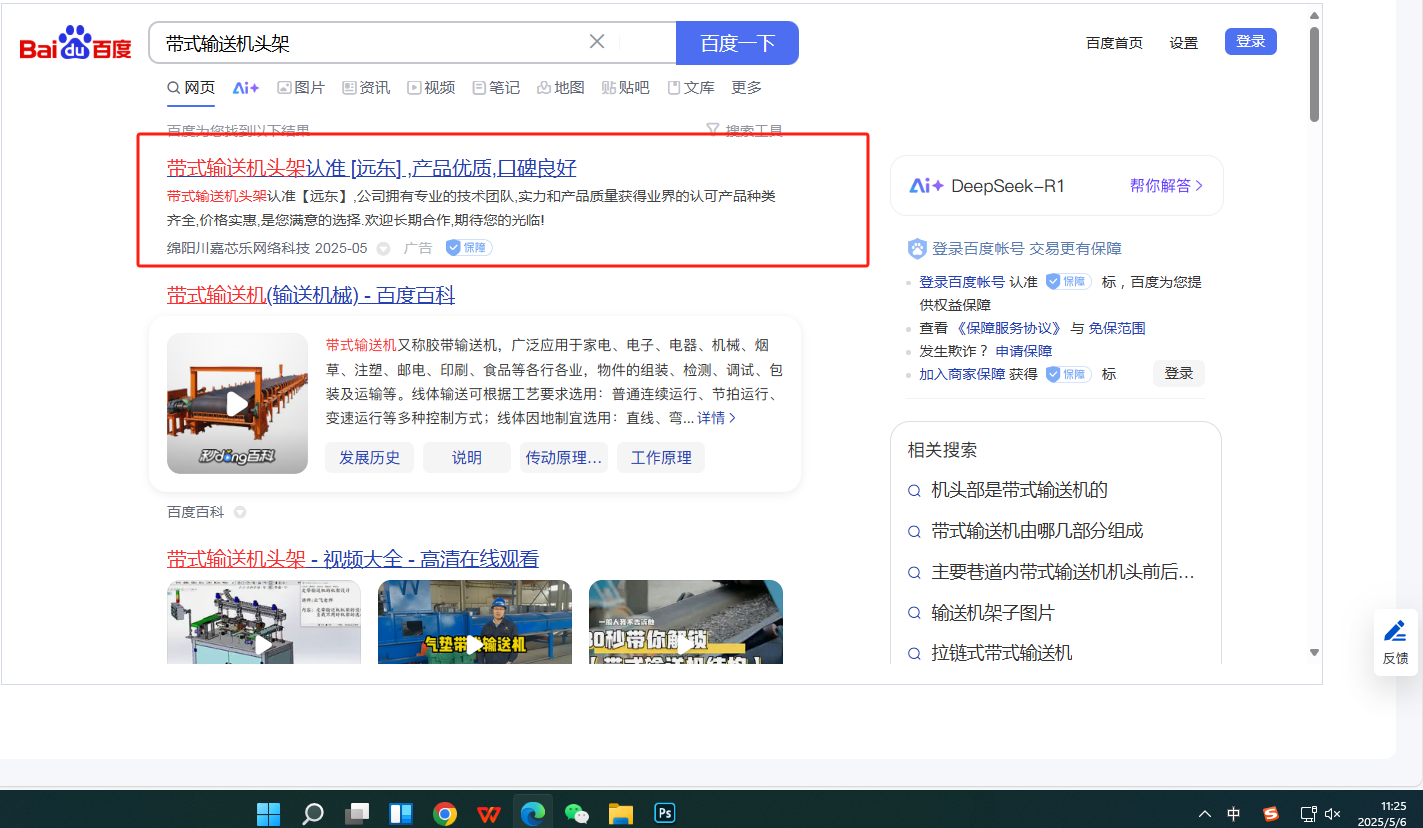Open the Widgets taskbar icon
The height and width of the screenshot is (828, 1423).
pyautogui.click(x=401, y=813)
